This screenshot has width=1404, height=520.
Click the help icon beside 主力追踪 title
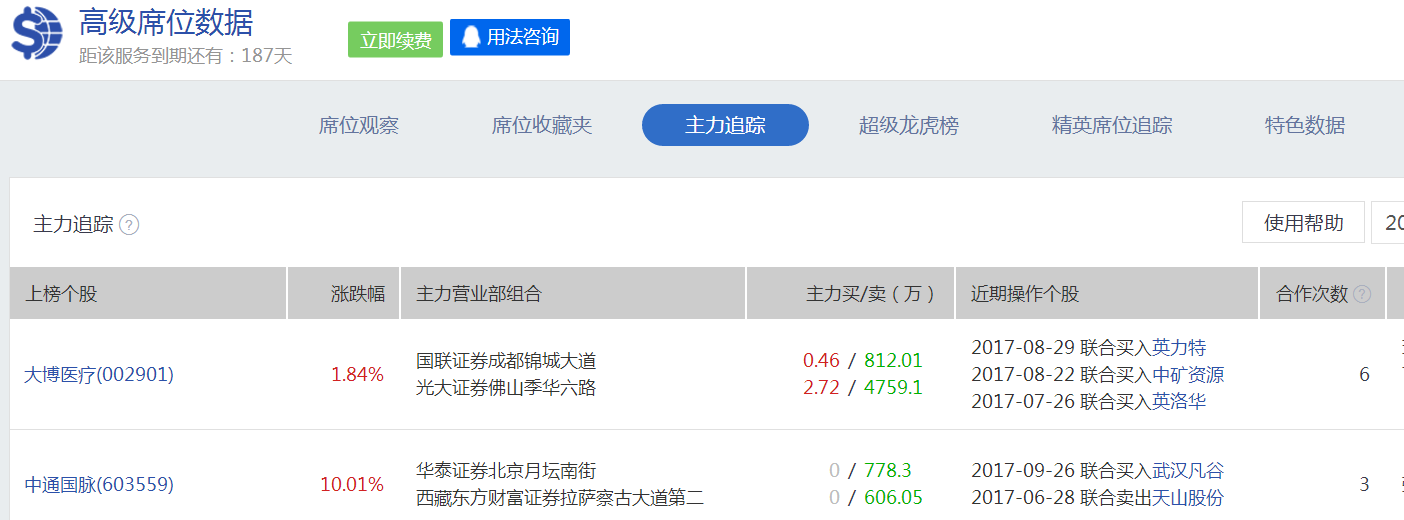click(129, 225)
